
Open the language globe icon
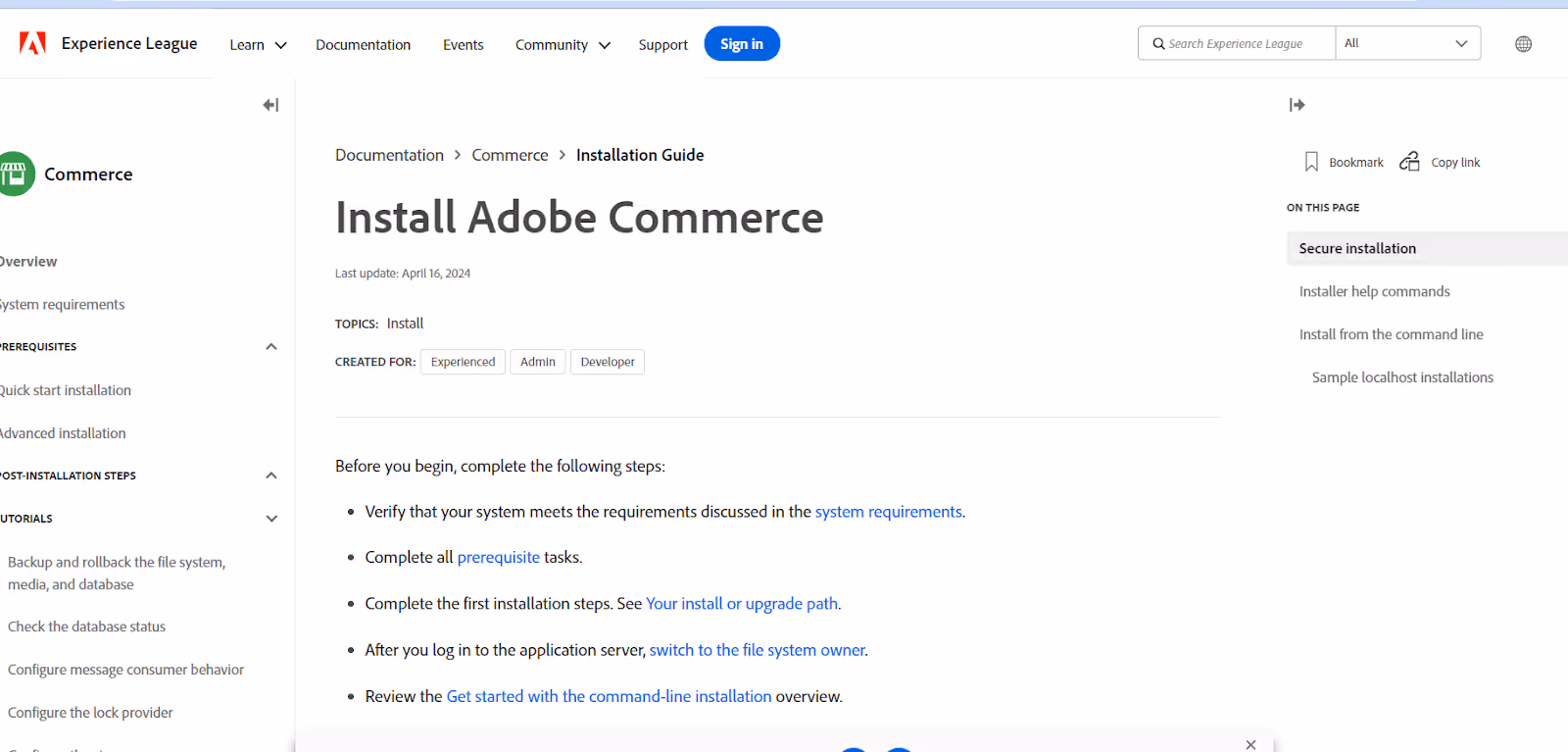(1523, 44)
